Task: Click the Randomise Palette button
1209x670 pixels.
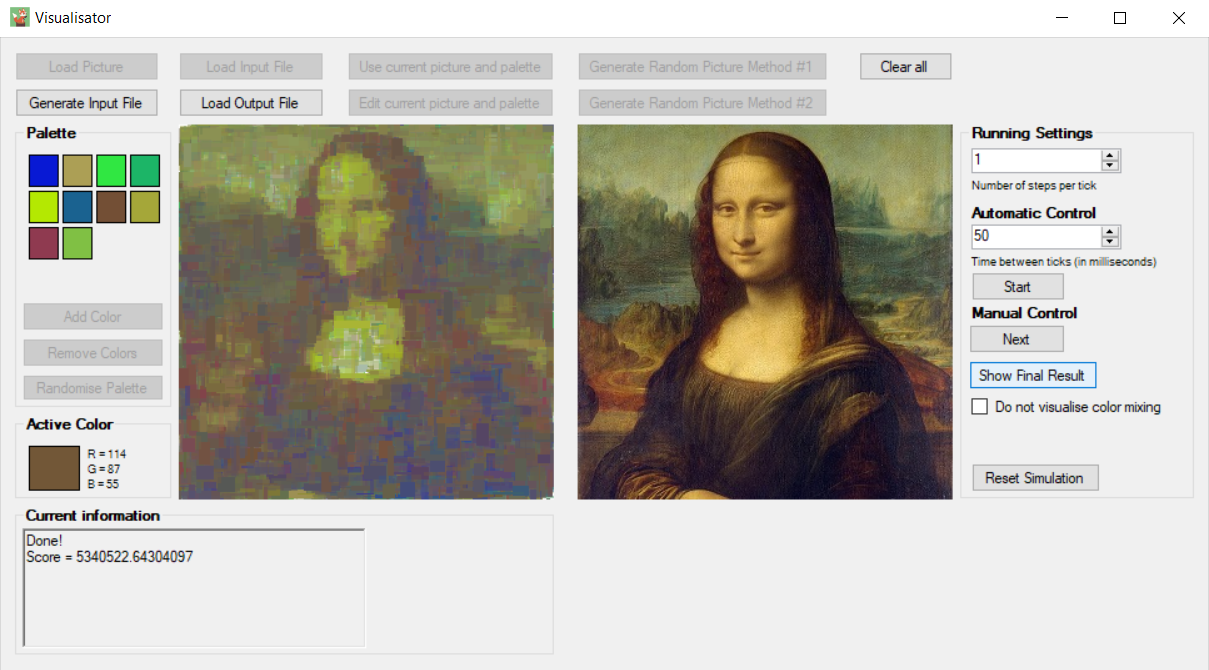Action: pyautogui.click(x=93, y=388)
